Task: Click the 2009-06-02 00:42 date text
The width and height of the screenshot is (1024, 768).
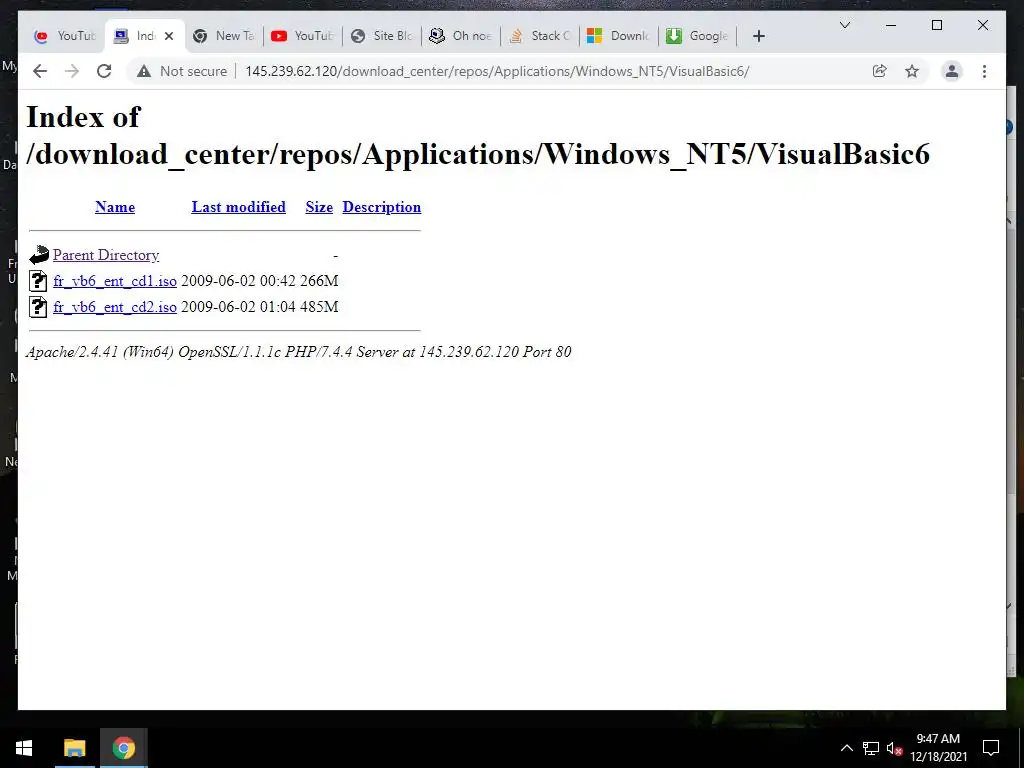Action: [x=238, y=281]
